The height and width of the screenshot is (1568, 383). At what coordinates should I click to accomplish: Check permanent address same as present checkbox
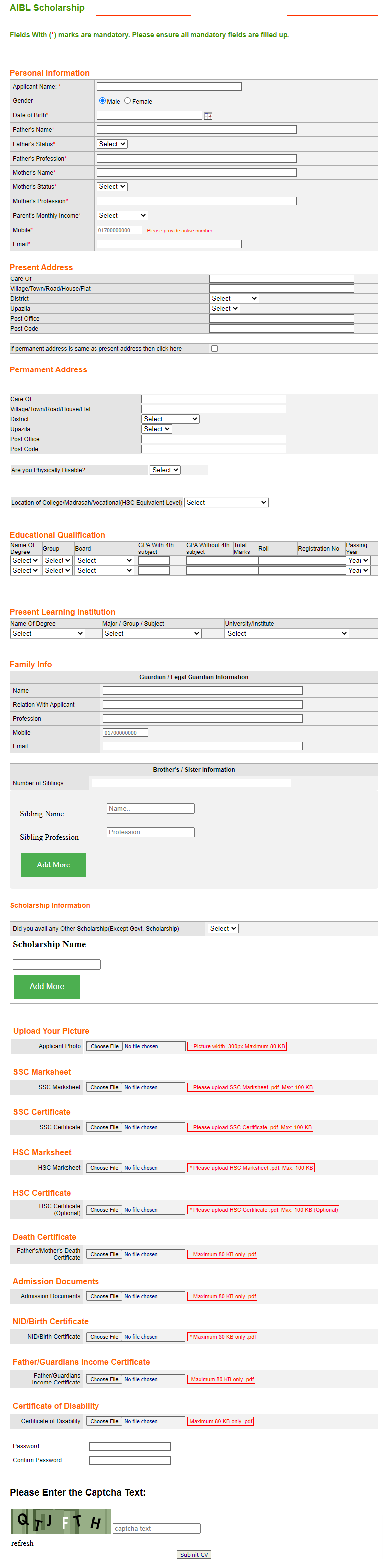[214, 349]
